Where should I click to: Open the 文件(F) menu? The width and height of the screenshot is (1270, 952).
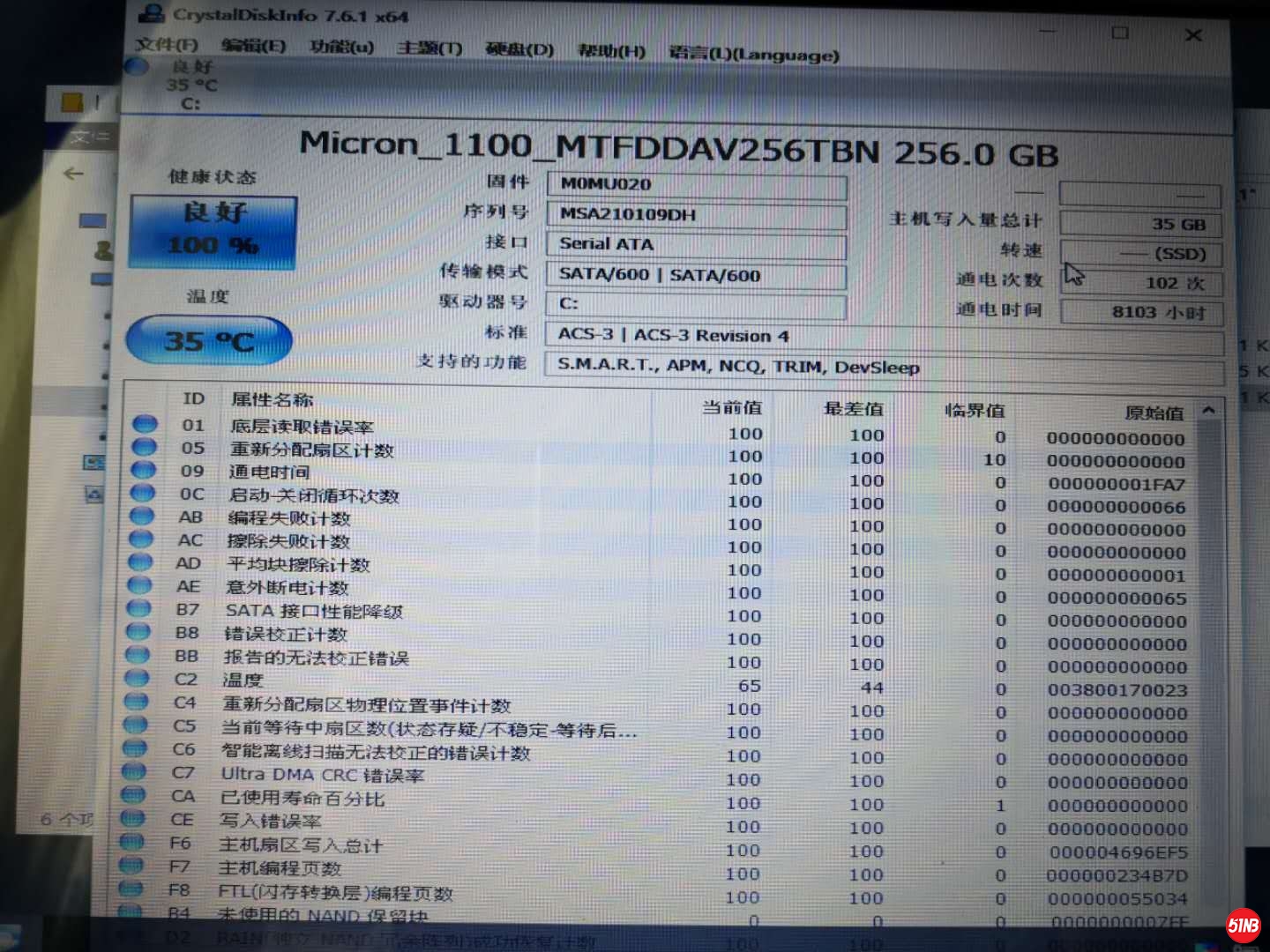point(167,44)
